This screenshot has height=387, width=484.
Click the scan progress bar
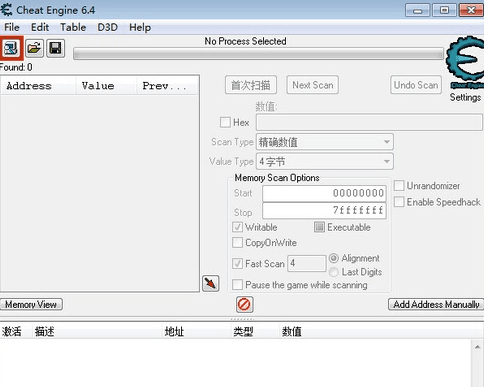tap(258, 54)
